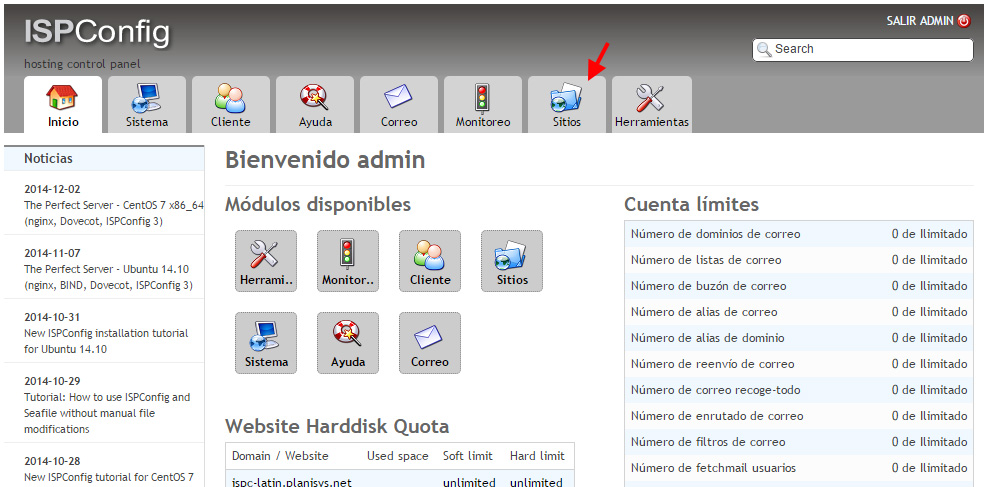
Task: Click Número de dominios de correo row
Action: [x=798, y=234]
